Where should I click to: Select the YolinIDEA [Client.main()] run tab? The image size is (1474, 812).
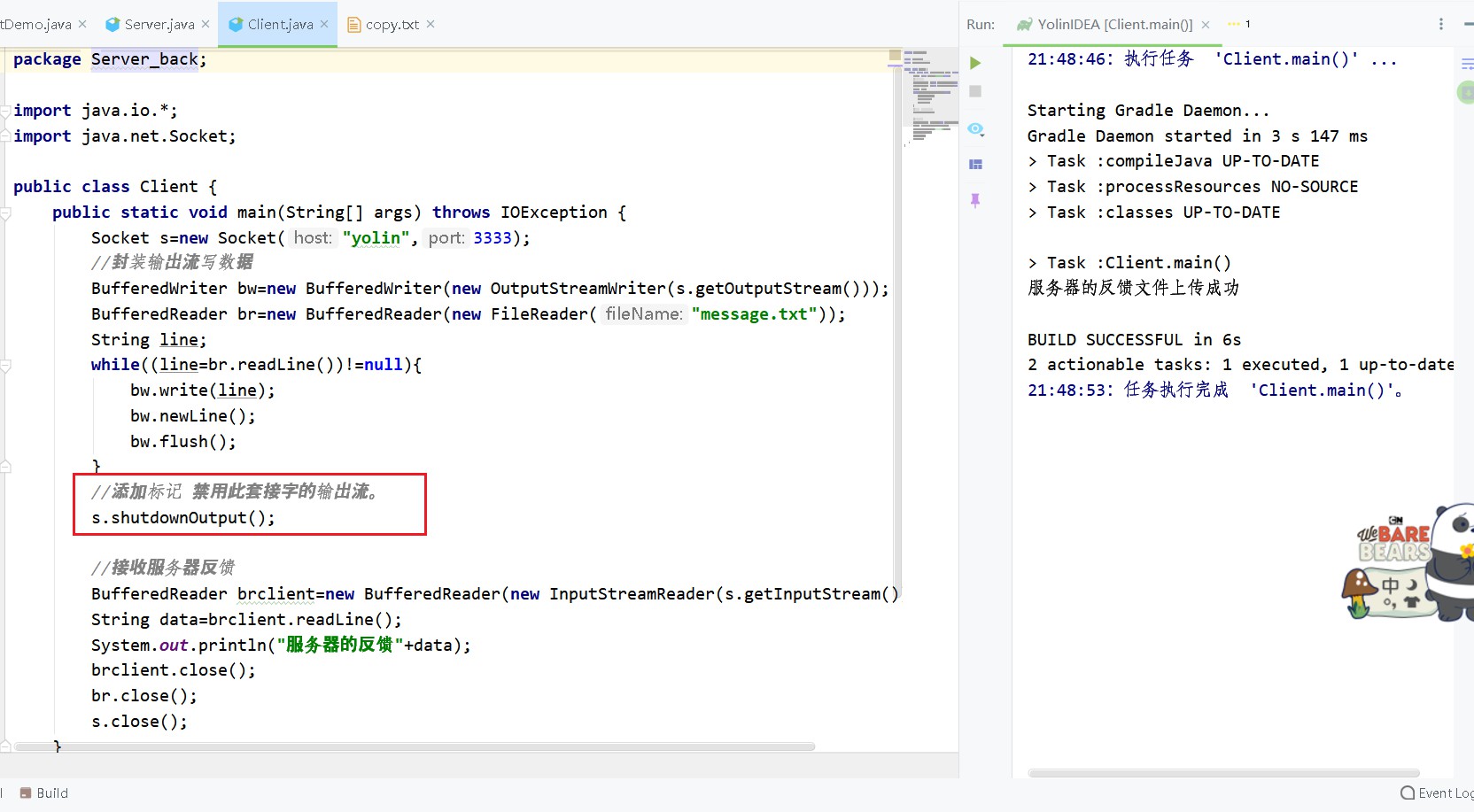tap(1114, 24)
